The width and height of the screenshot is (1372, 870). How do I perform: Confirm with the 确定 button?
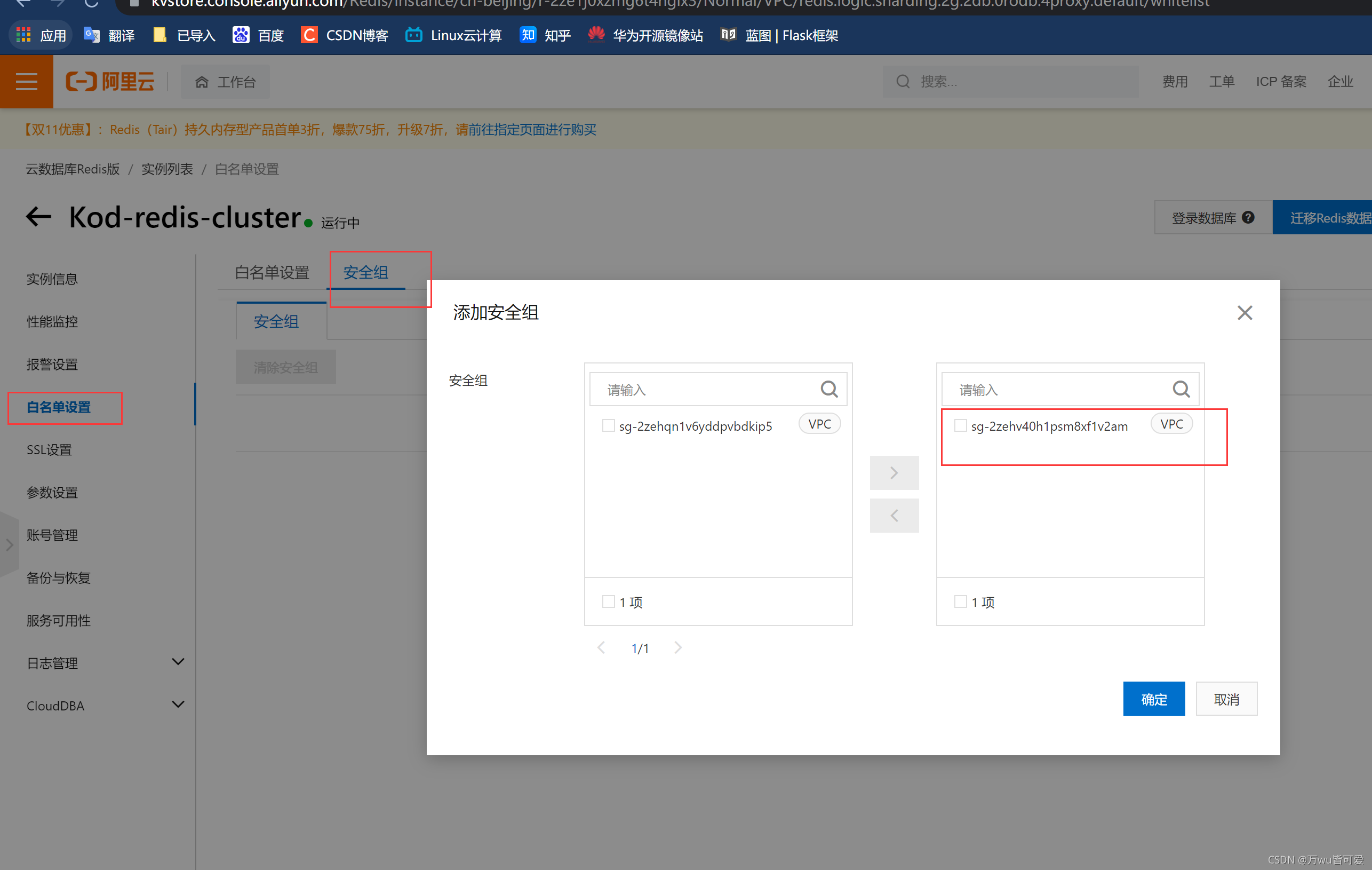(1154, 699)
